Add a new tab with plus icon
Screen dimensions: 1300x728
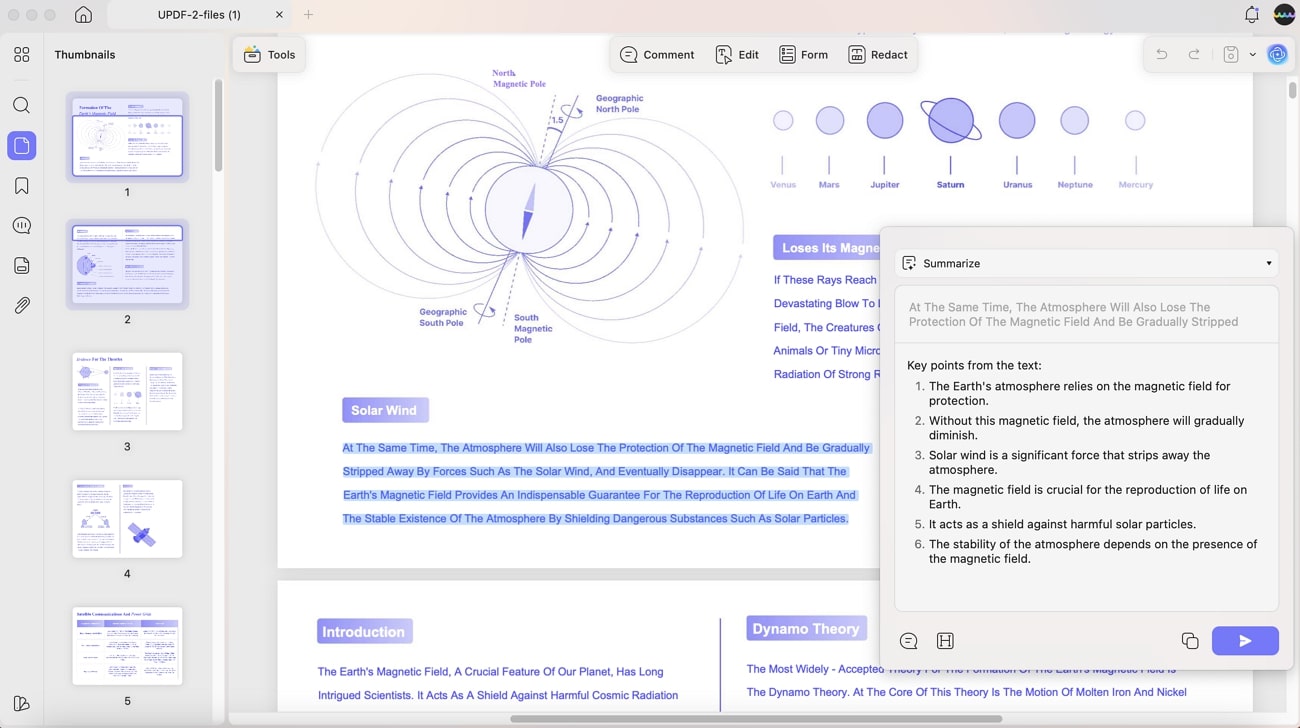308,15
